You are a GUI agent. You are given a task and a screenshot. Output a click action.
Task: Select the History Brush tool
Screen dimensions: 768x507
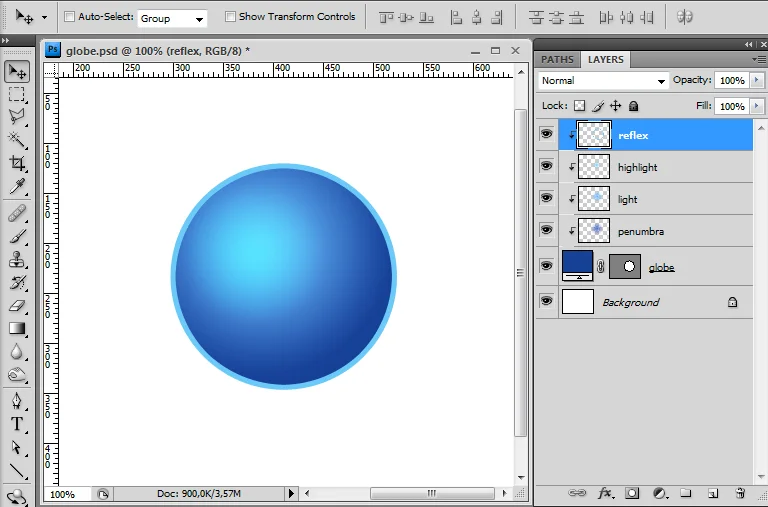click(x=17, y=283)
